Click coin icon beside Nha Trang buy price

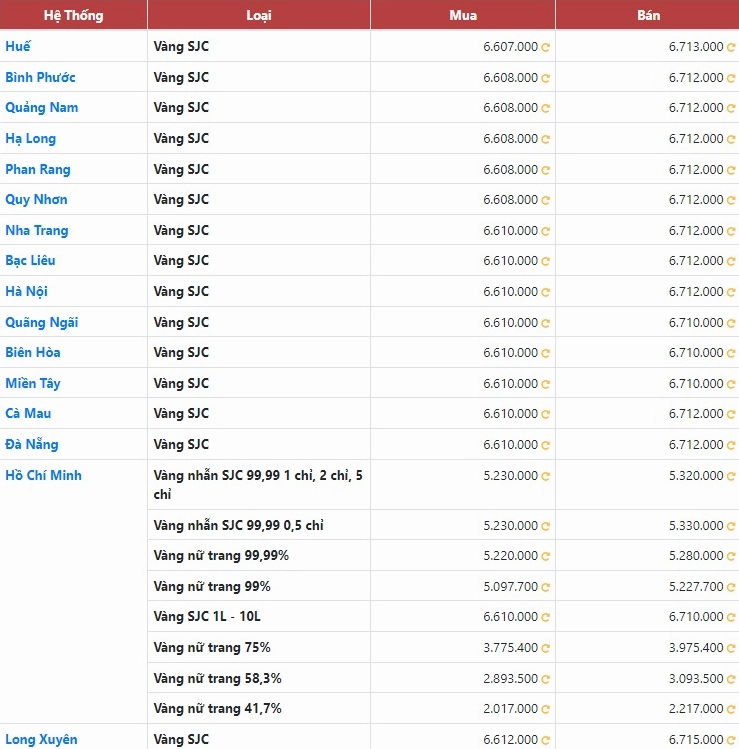click(545, 232)
